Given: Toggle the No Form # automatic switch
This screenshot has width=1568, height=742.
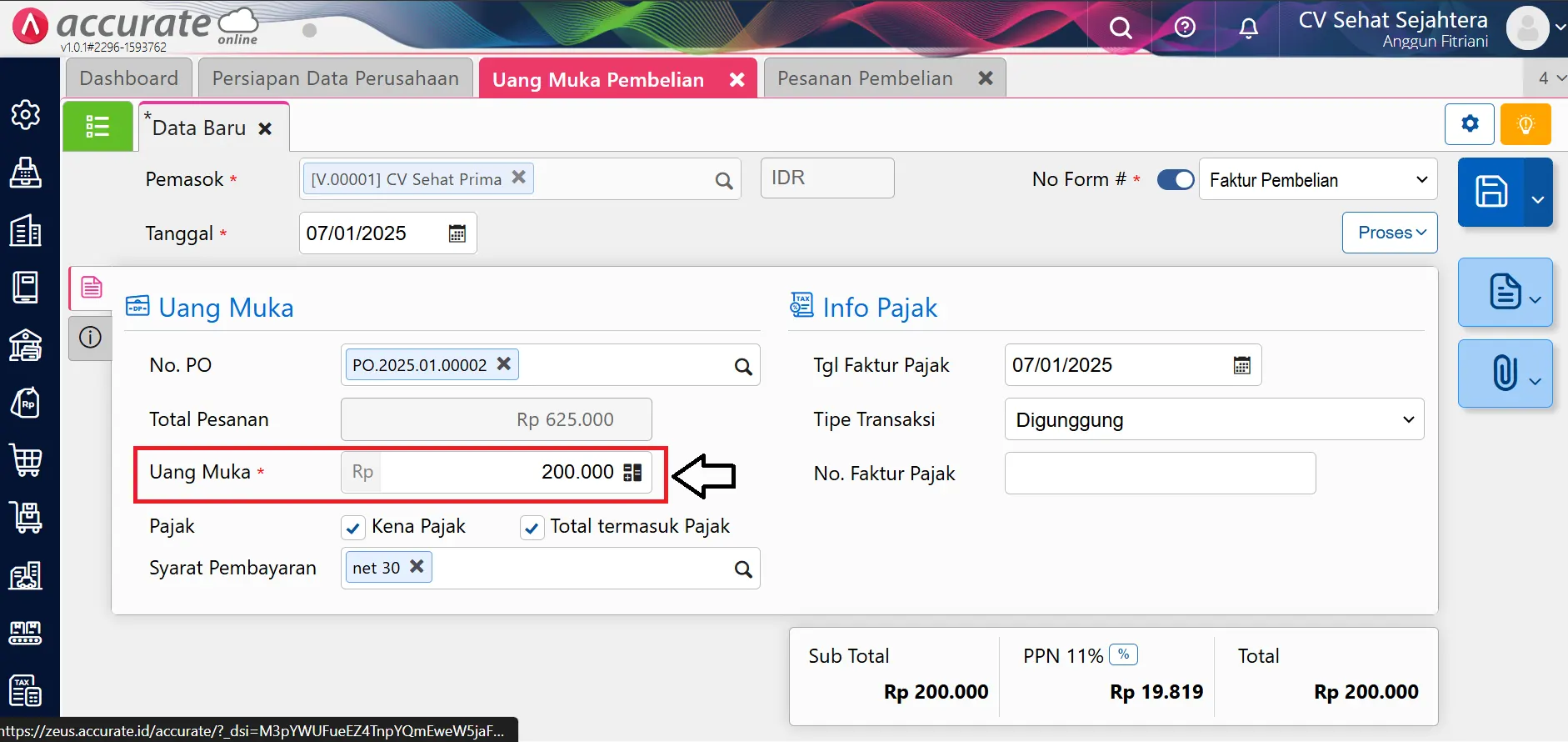Looking at the screenshot, I should (1176, 179).
